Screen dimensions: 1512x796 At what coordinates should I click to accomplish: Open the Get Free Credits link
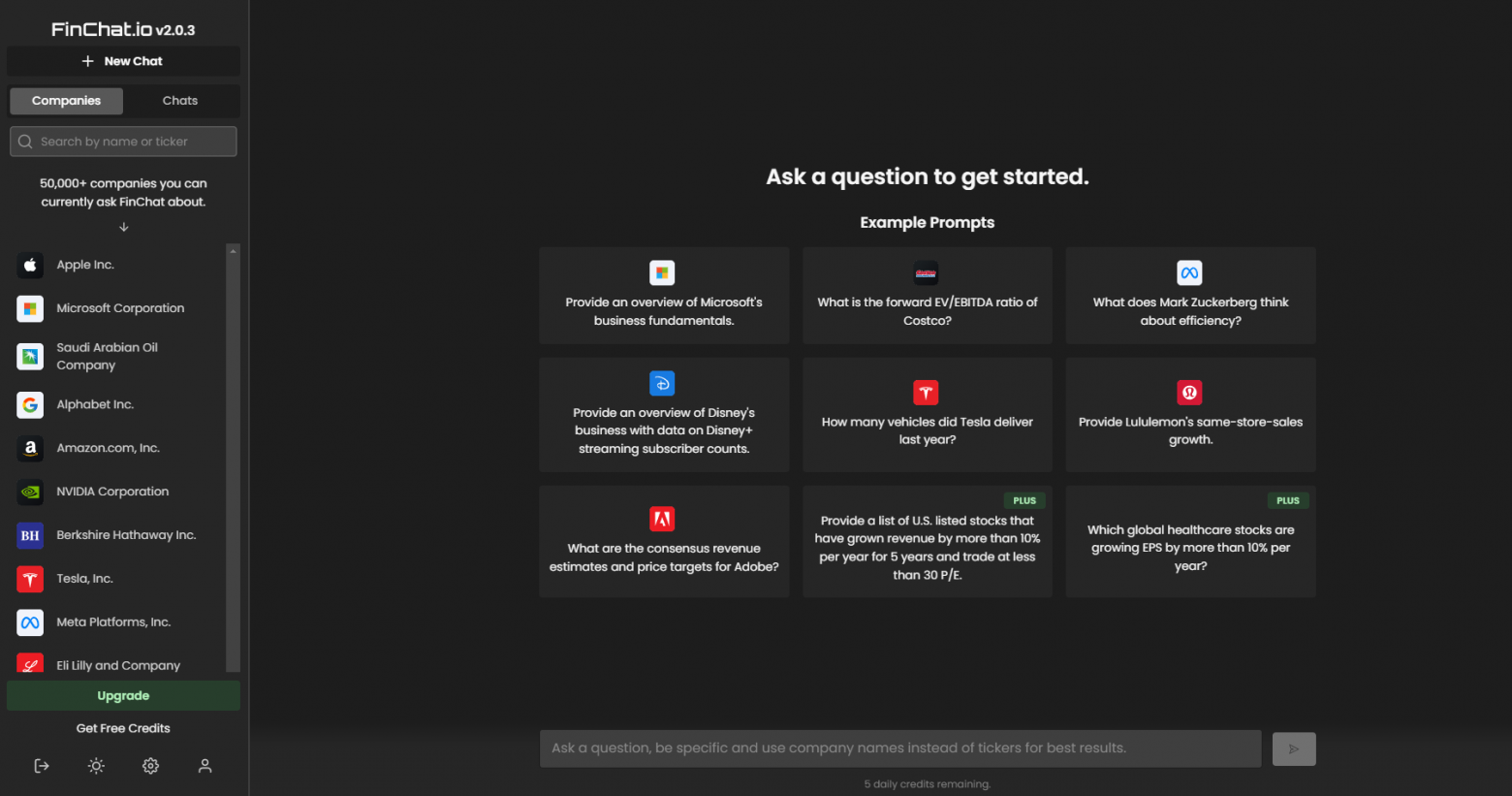123,728
